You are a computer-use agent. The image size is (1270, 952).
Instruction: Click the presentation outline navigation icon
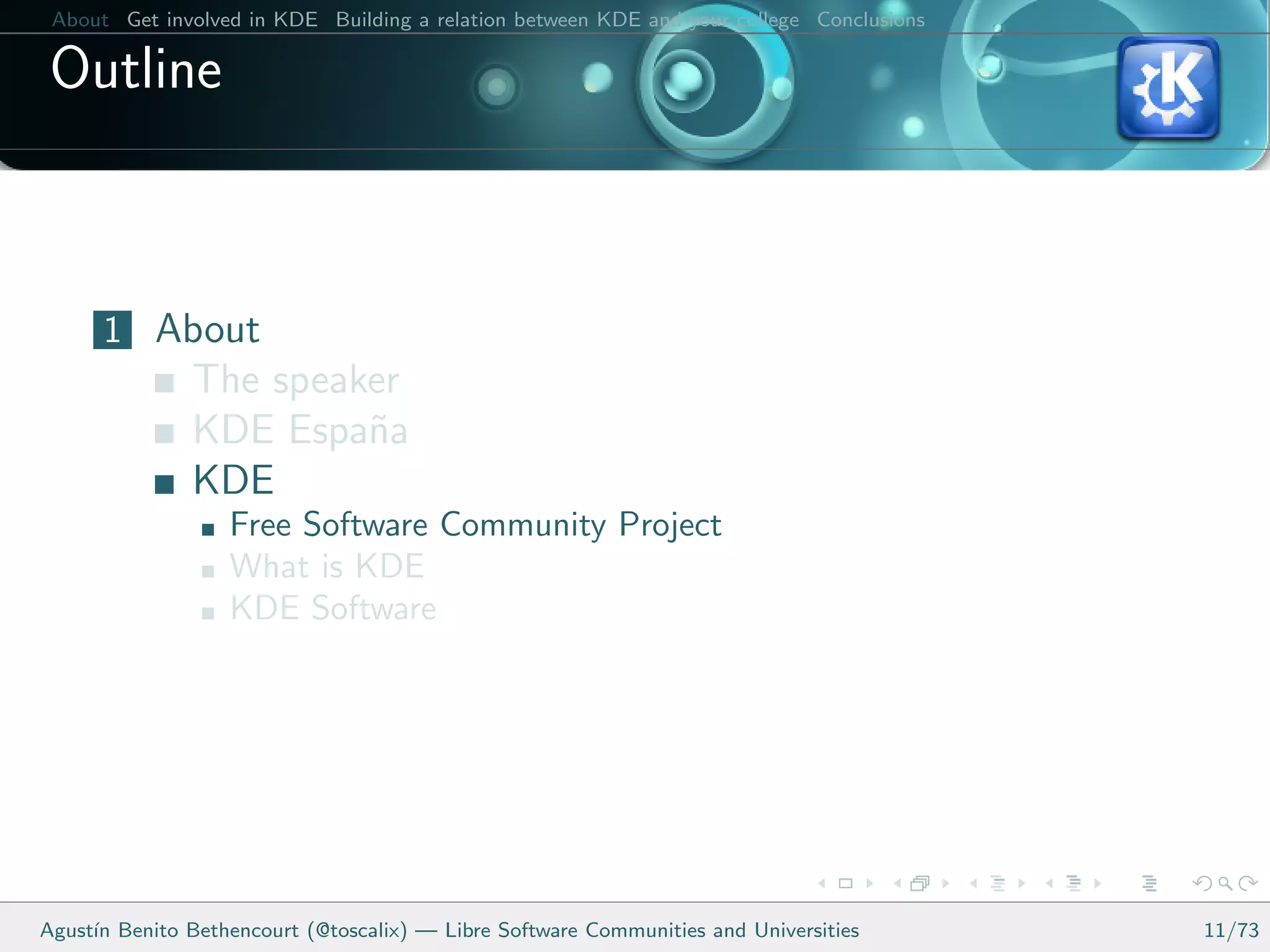click(x=1149, y=883)
